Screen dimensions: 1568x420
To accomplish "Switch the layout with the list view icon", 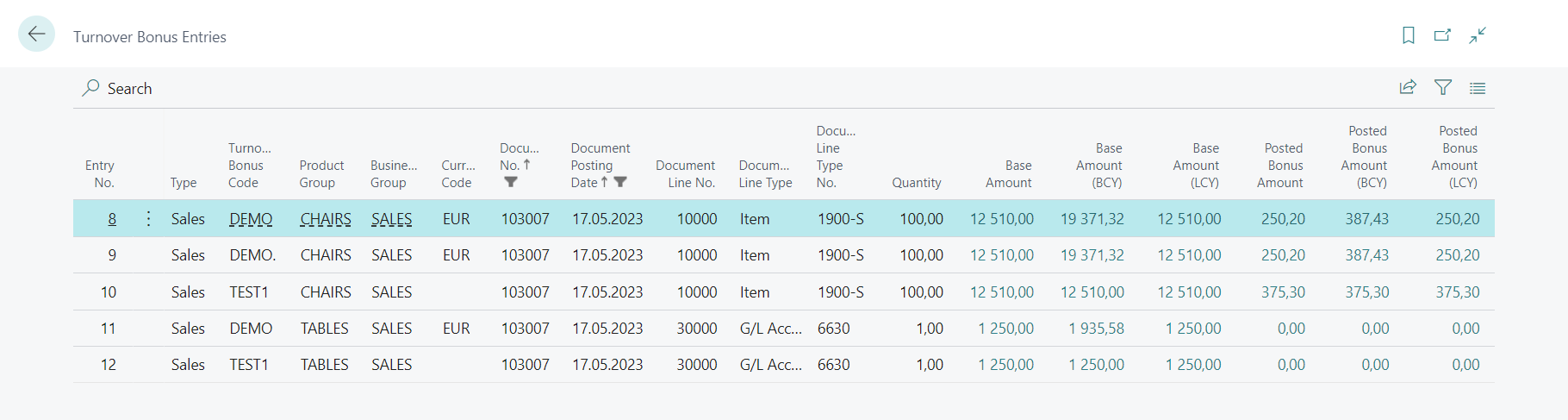I will 1478,88.
